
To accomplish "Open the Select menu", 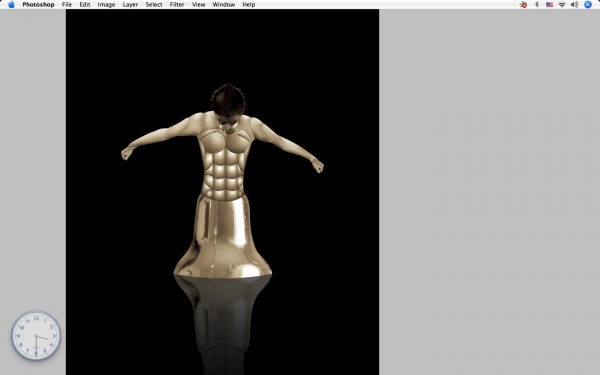I will coord(154,5).
